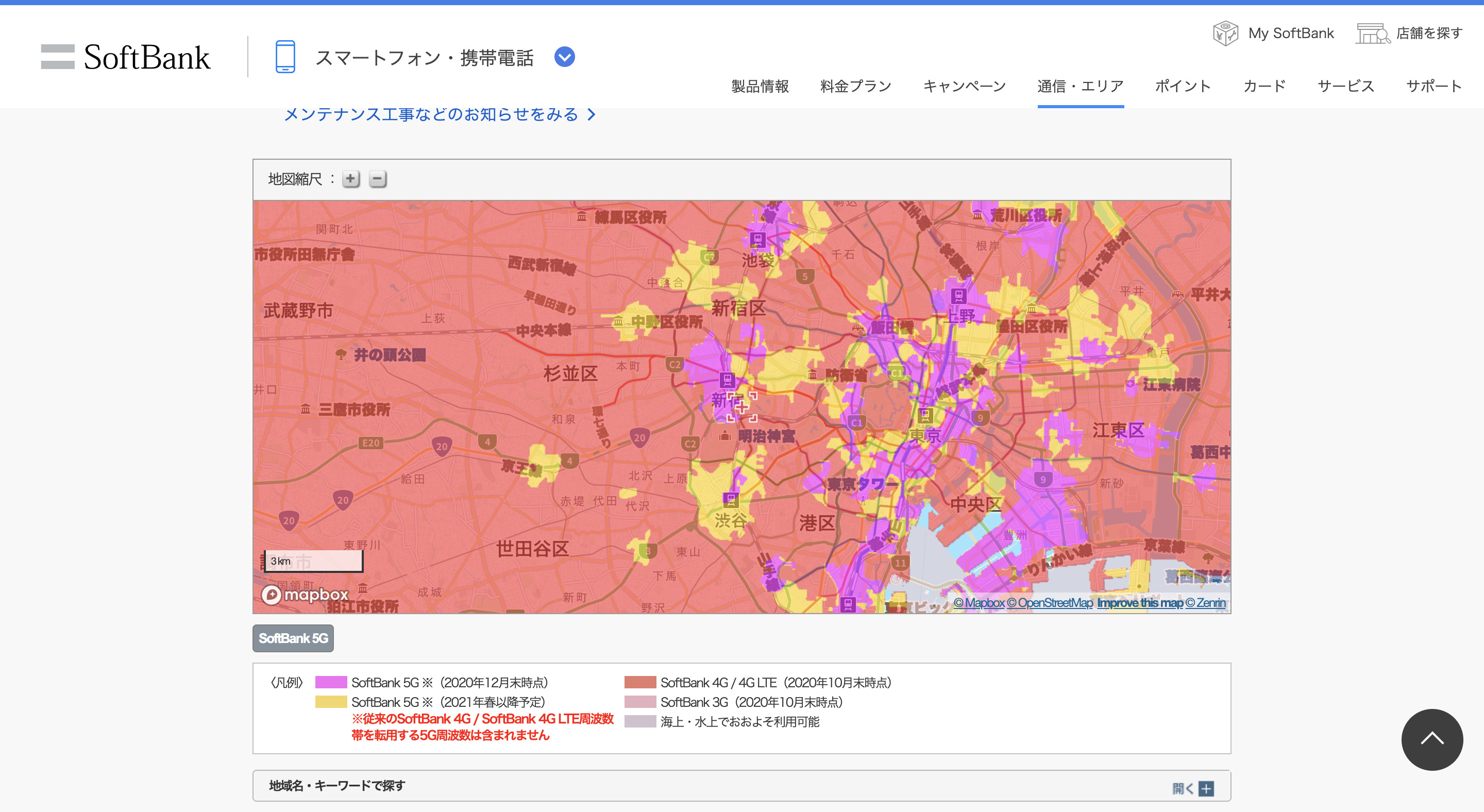Viewport: 1484px width, 812px height.
Task: Click the smartphone category icon
Action: (x=285, y=57)
